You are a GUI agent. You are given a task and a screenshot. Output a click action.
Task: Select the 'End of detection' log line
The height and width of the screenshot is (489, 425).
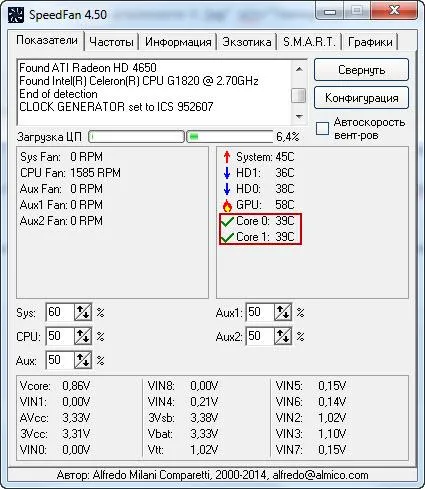point(58,94)
